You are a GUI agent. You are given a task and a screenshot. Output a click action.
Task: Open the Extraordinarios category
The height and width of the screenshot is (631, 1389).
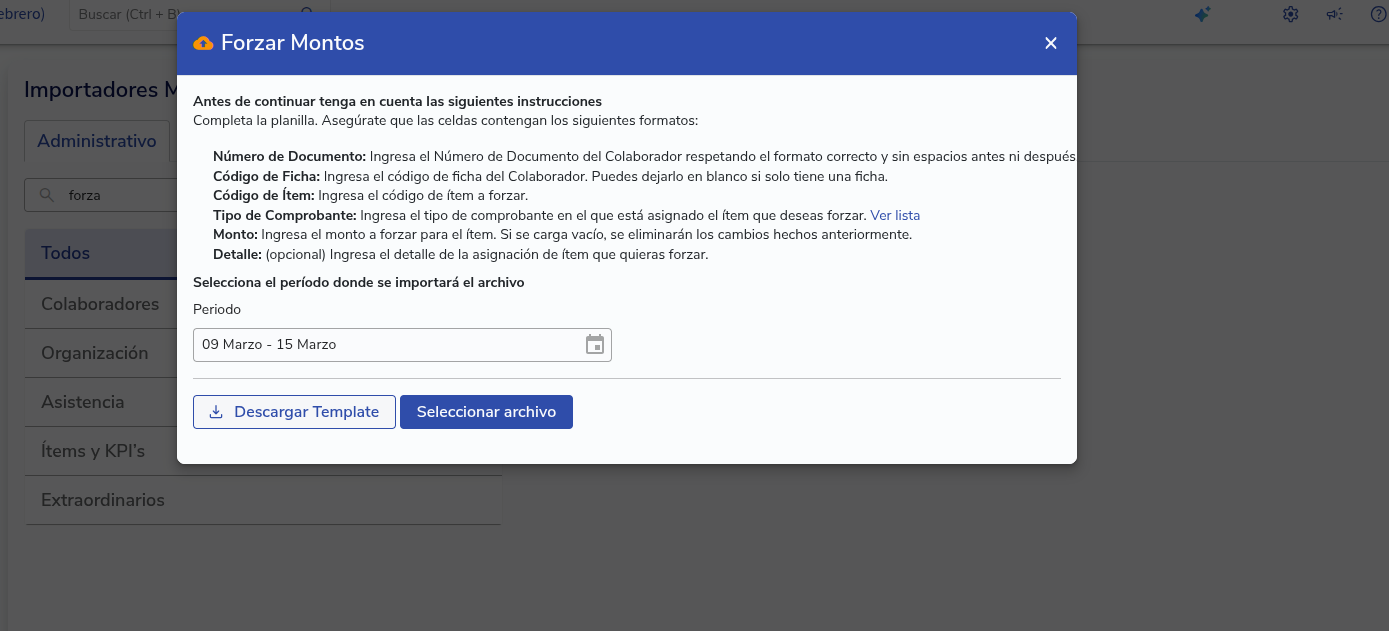[103, 500]
